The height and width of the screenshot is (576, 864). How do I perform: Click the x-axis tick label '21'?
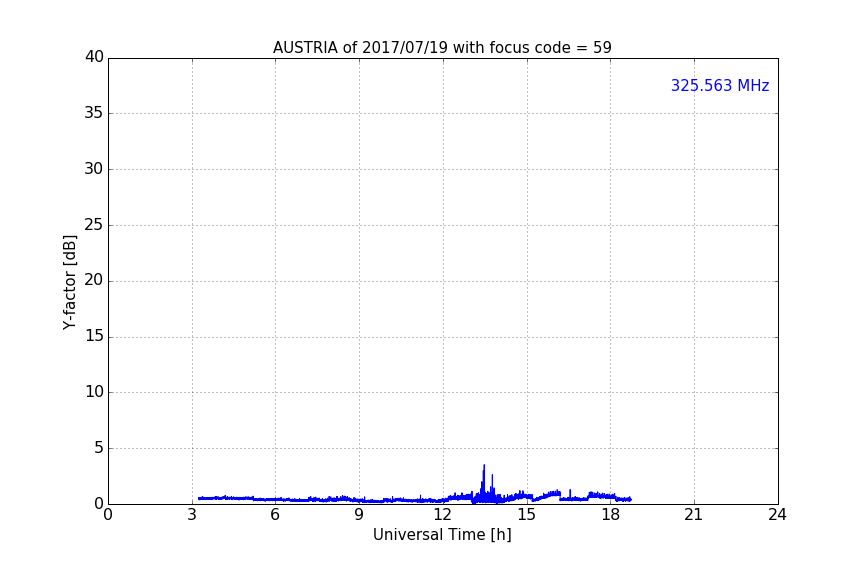[x=694, y=515]
